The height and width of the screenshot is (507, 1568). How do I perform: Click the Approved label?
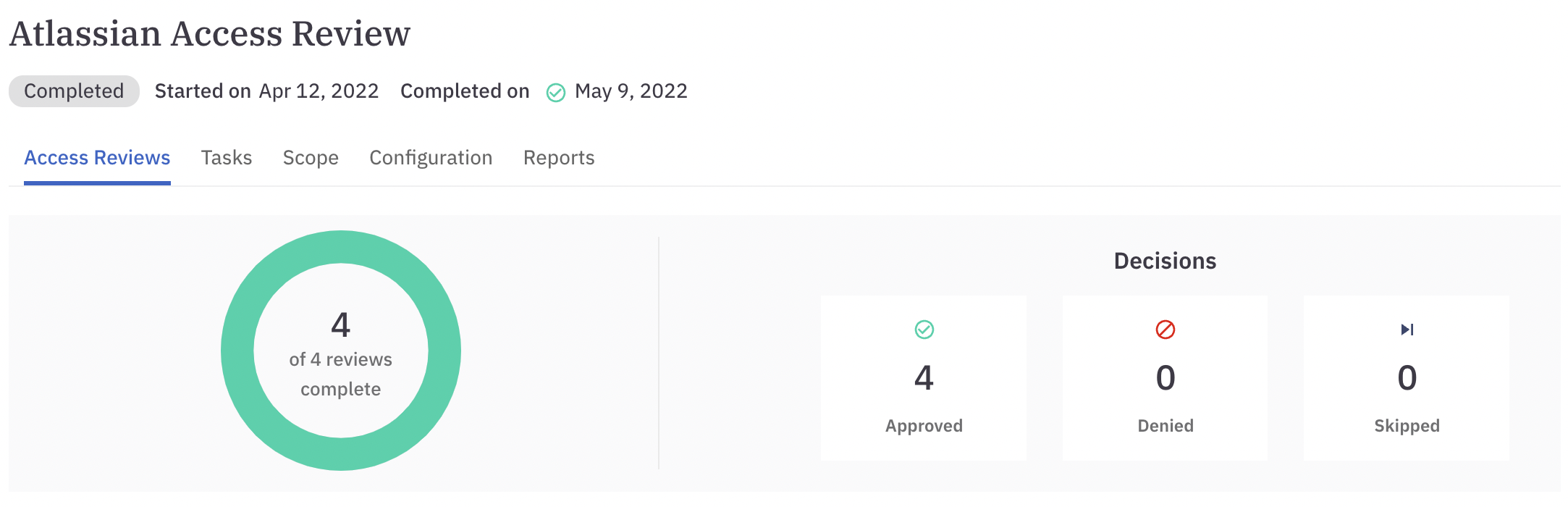point(924,426)
